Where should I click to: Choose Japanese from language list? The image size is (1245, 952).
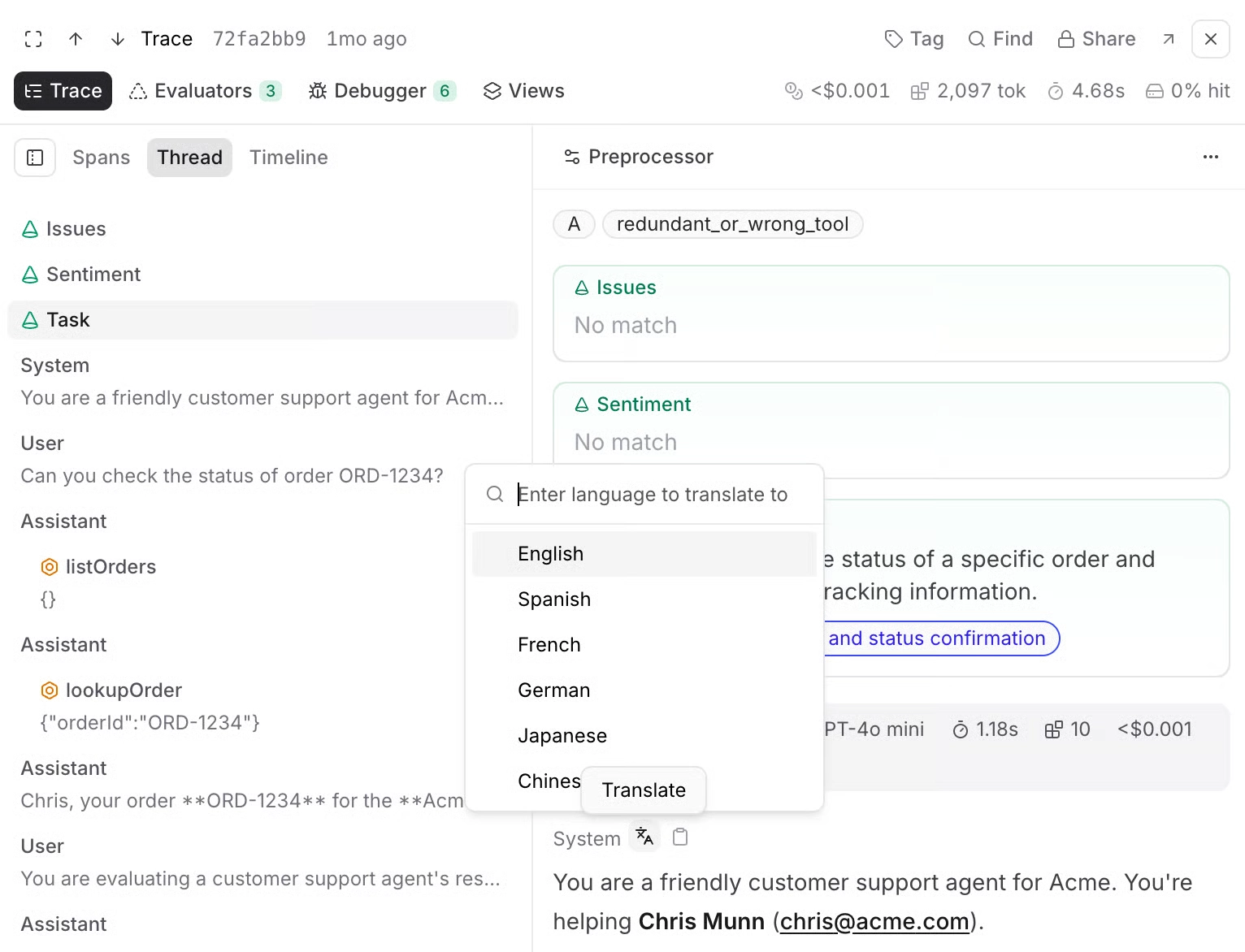644,736
